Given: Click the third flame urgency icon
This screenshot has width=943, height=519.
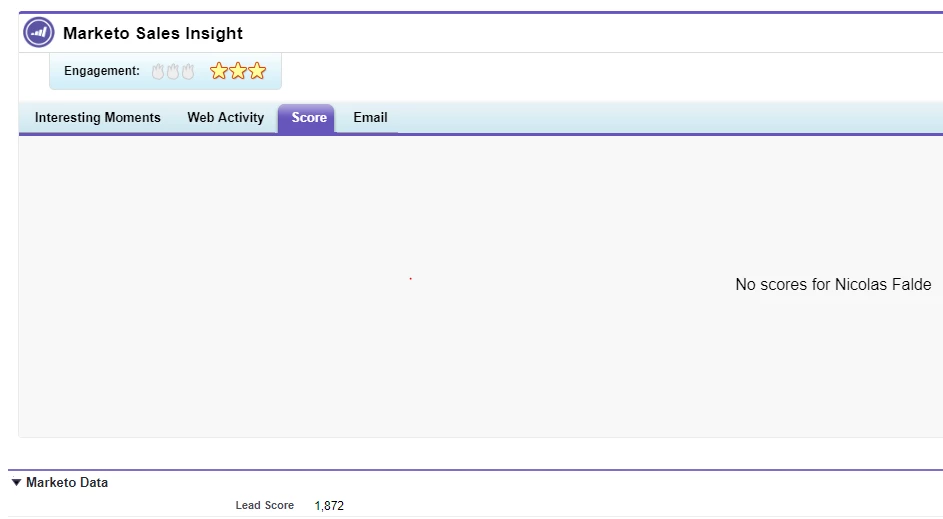Looking at the screenshot, I should coord(188,72).
